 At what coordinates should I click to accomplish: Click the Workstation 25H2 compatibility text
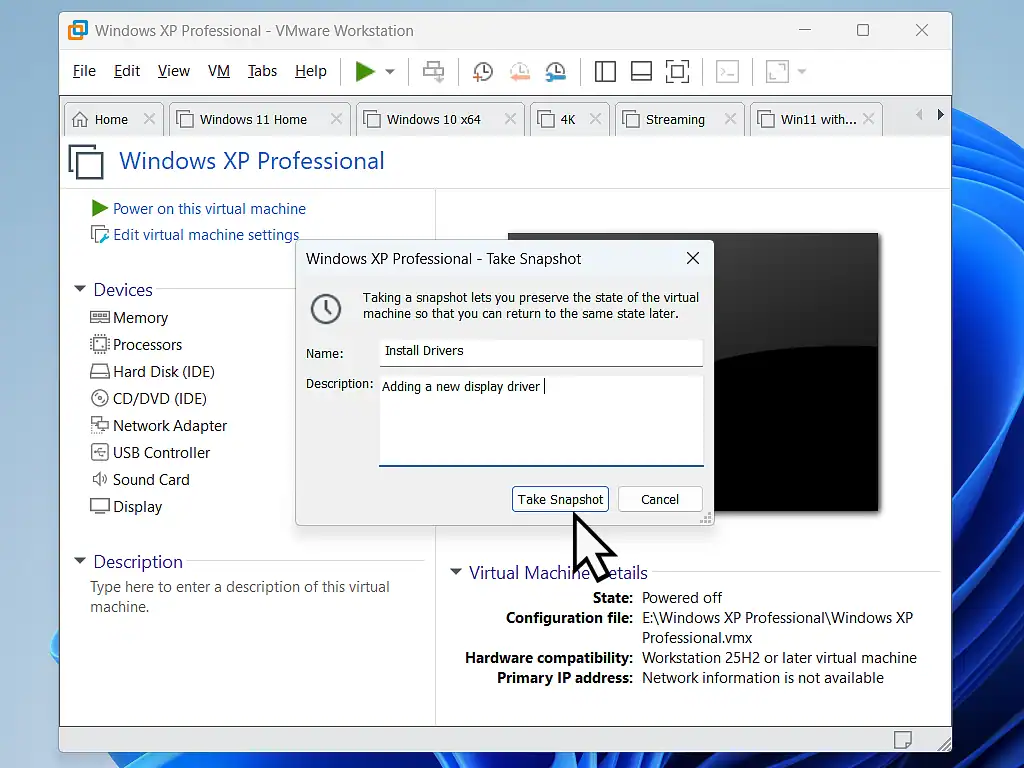779,658
